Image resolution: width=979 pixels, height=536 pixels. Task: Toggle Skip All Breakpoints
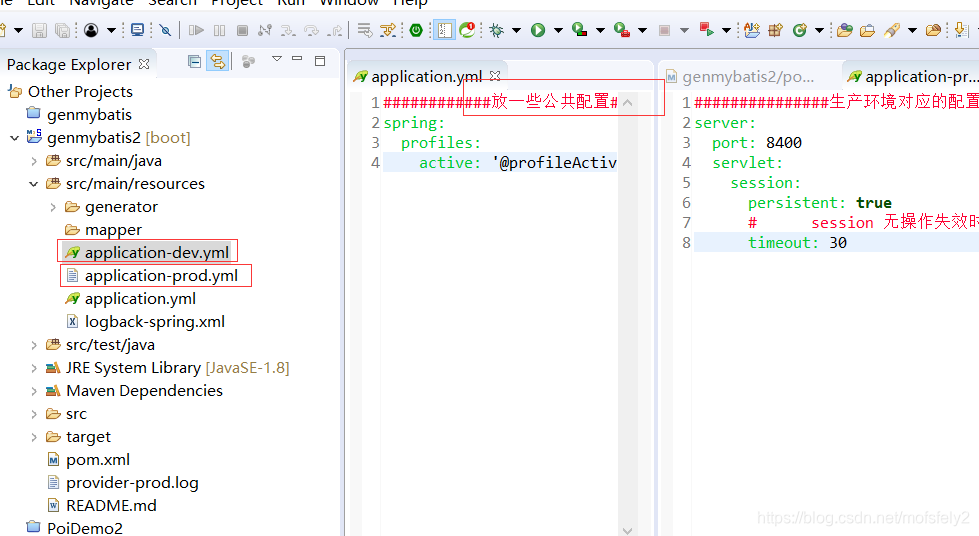coord(165,30)
